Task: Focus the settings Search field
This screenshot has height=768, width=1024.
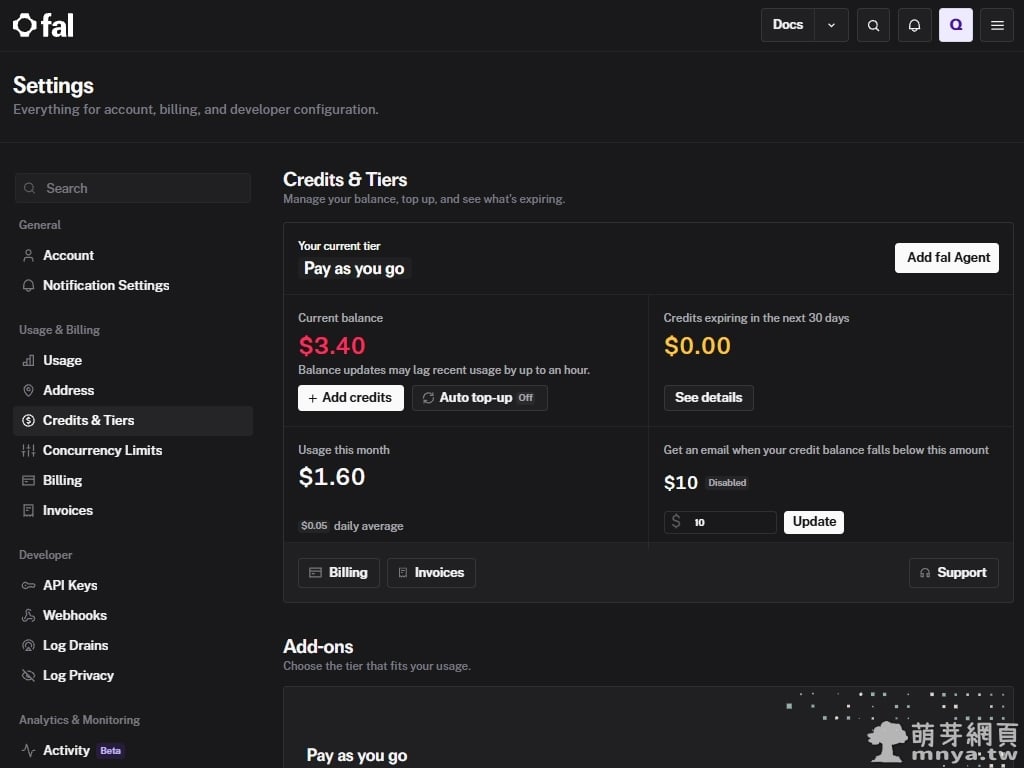Action: [x=133, y=188]
